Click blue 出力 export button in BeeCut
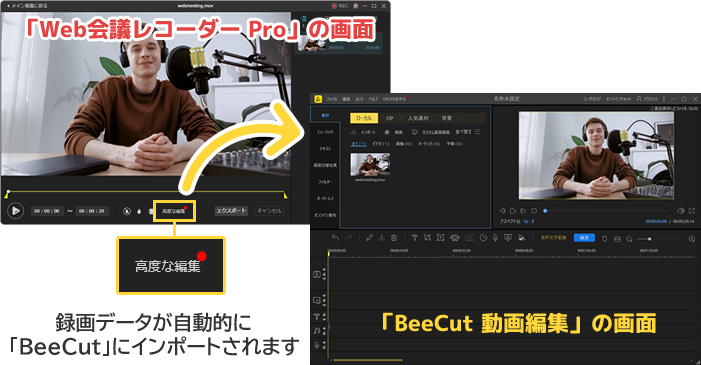 [584, 238]
